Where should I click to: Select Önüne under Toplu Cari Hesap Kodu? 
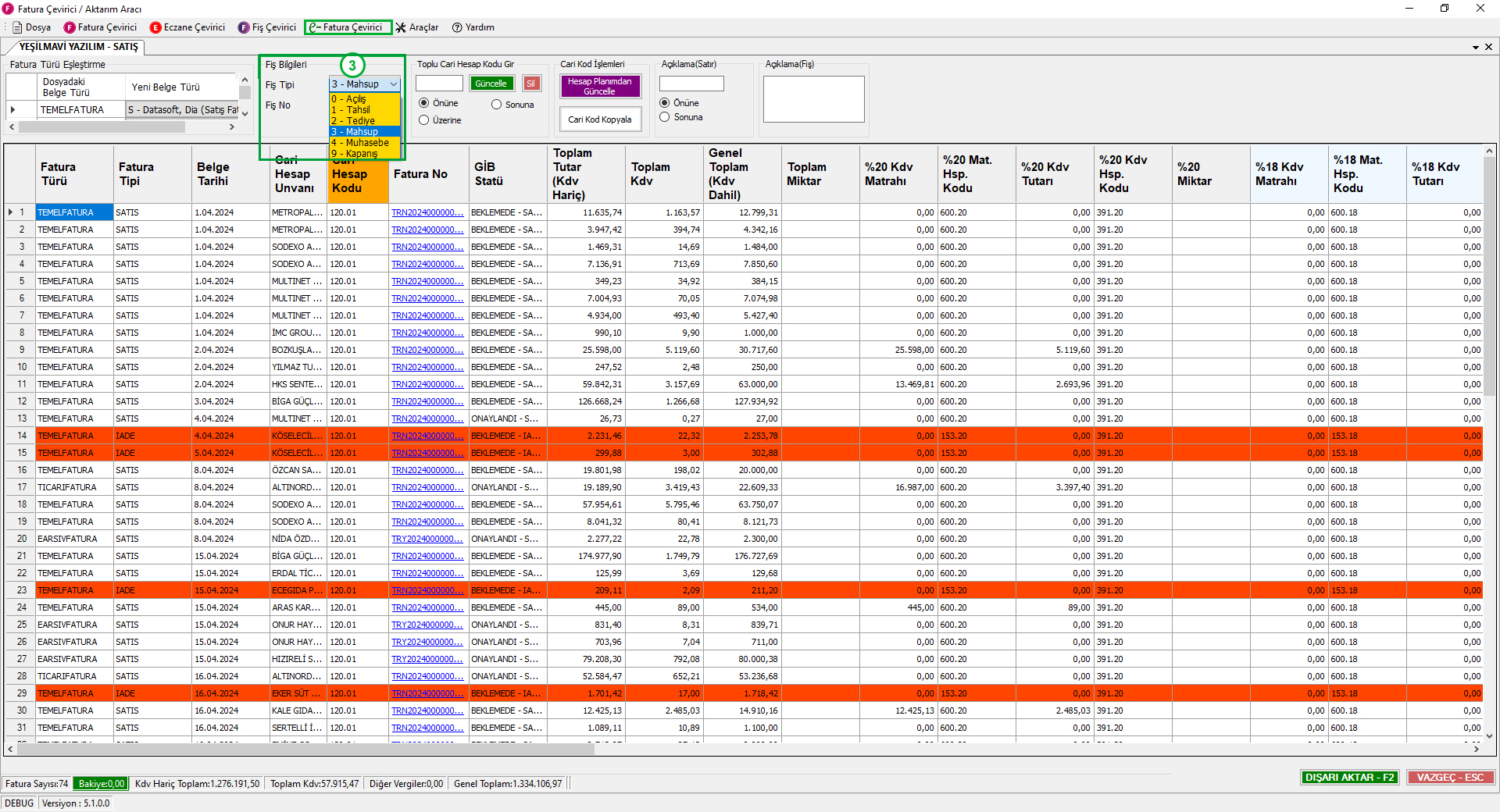tap(438, 103)
